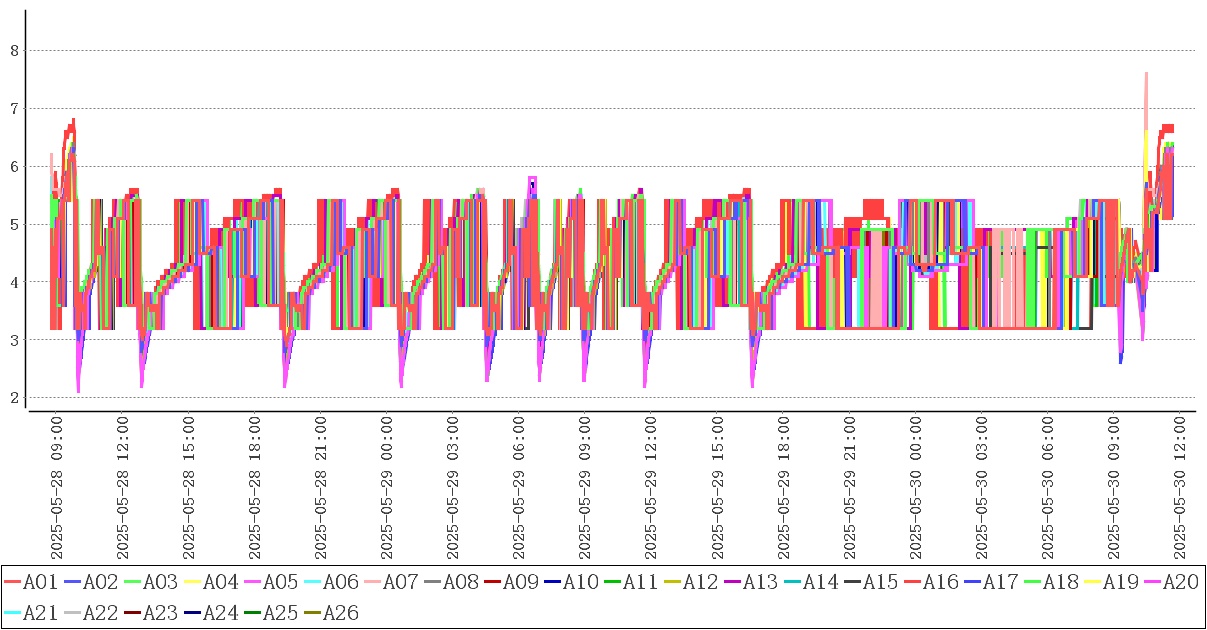Click the y-axis value 2 label
The image size is (1207, 630).
coord(14,398)
